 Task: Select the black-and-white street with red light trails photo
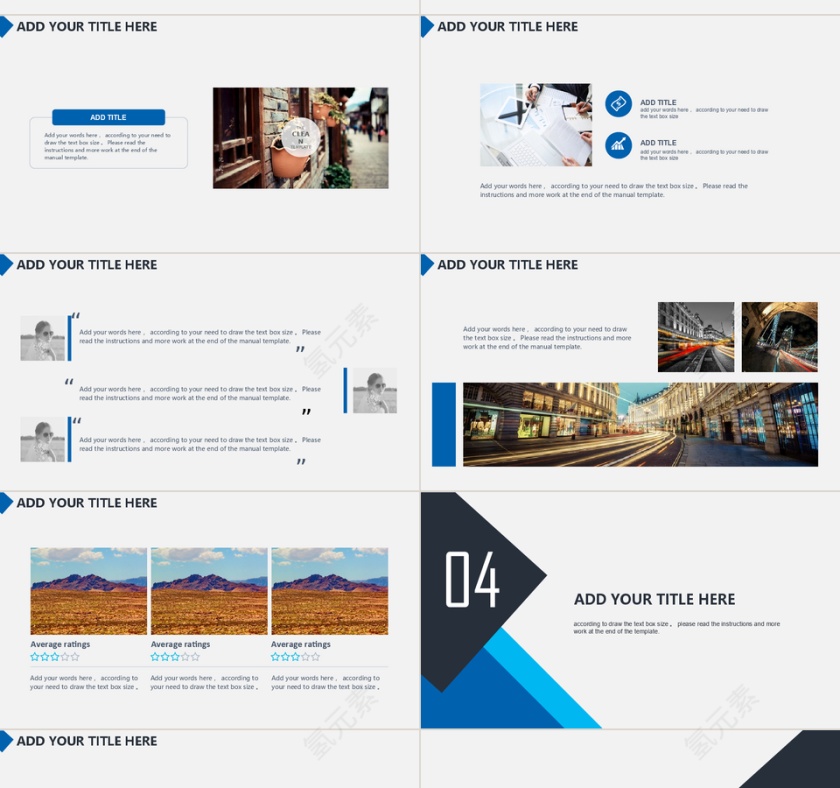click(696, 337)
